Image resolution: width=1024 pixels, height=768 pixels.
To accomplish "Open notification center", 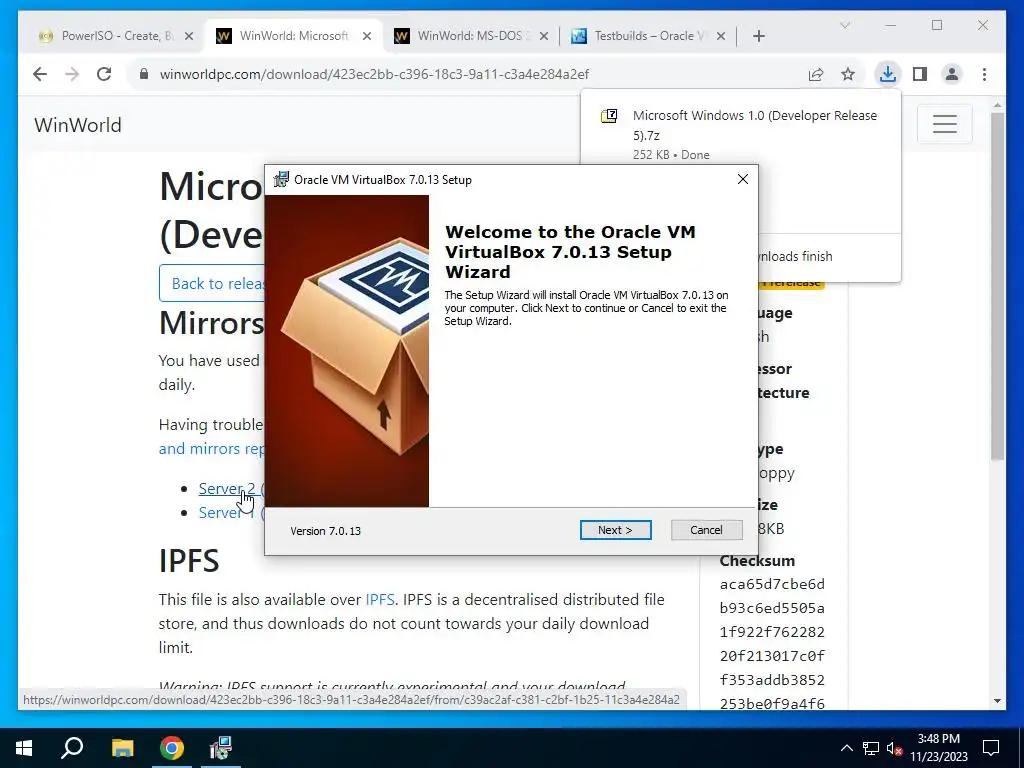I will pos(991,748).
